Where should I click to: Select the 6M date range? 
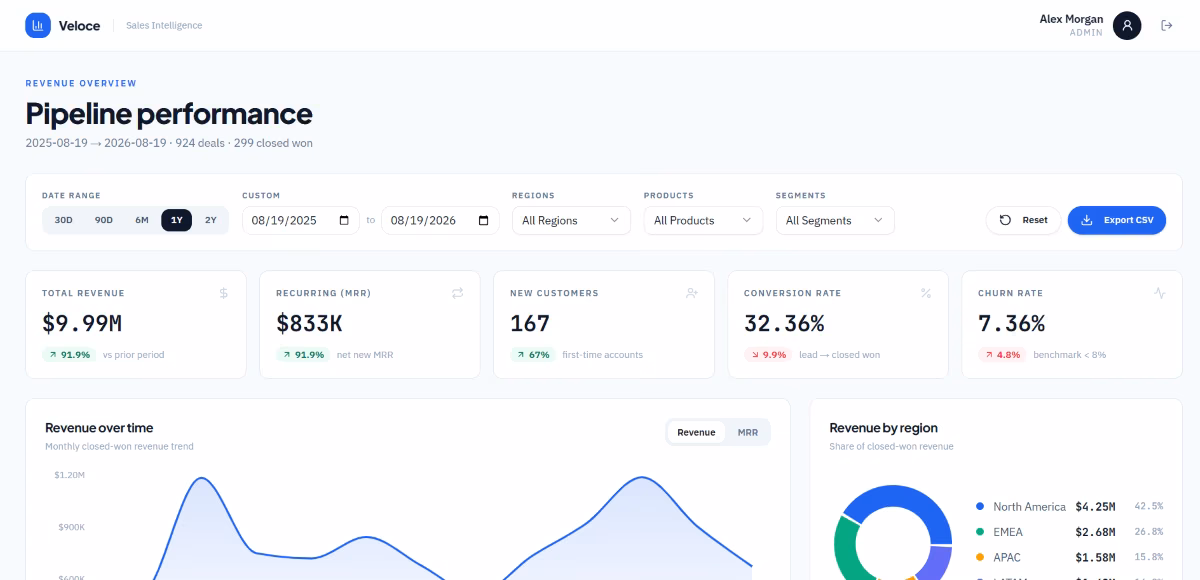pos(142,220)
